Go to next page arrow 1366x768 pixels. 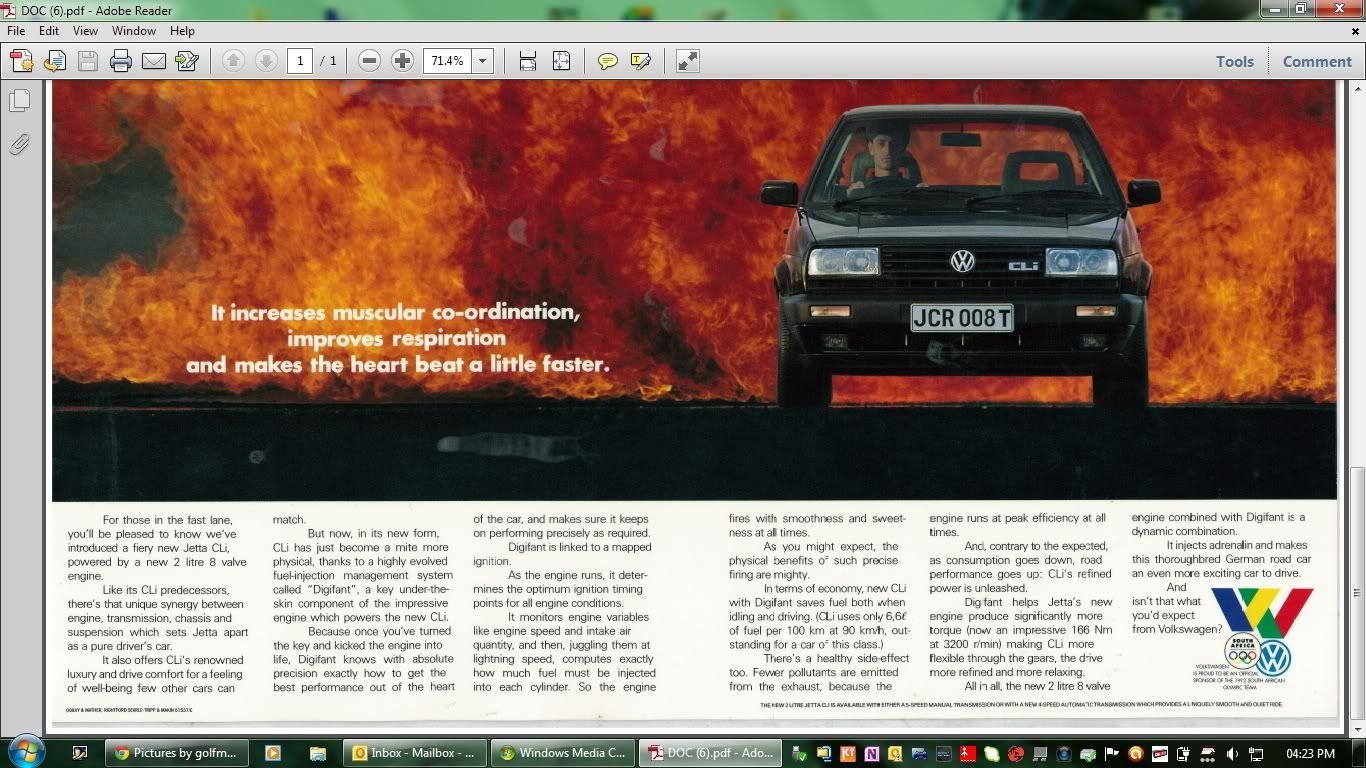(266, 61)
